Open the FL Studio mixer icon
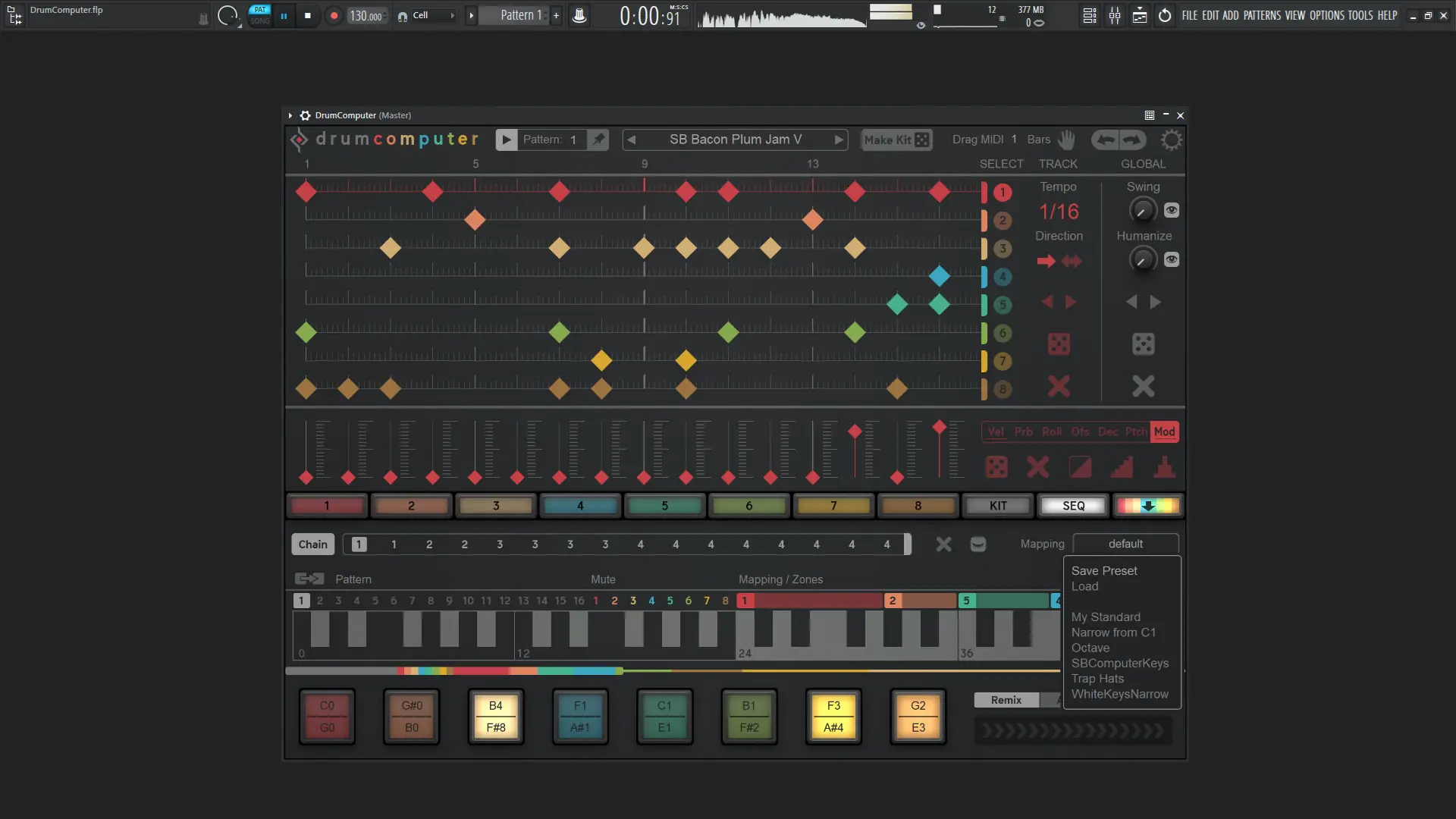 pyautogui.click(x=1115, y=16)
